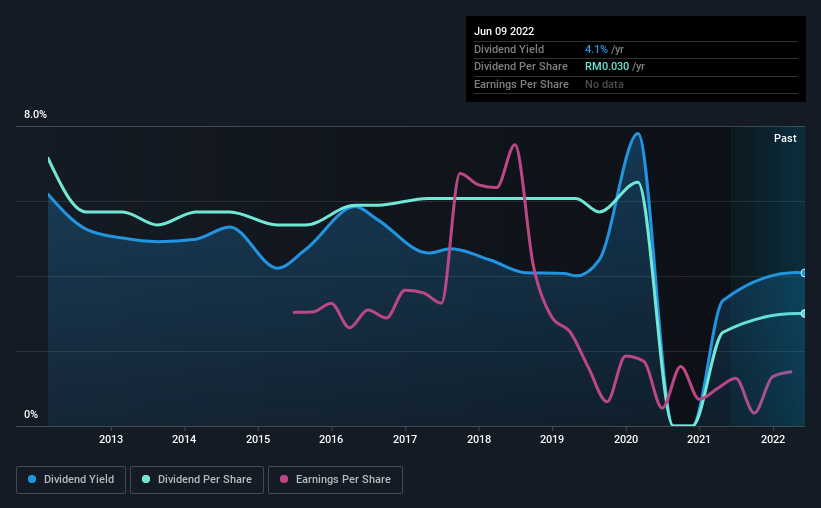Click the 8.0% y-axis label
The image size is (821, 508).
pos(35,114)
